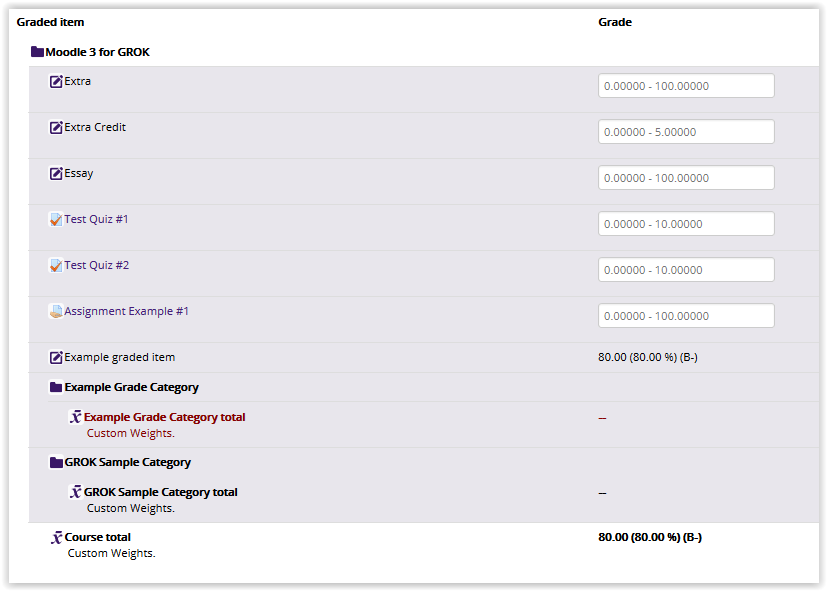
Task: Click the Example Grade Category total label
Action: tap(165, 417)
